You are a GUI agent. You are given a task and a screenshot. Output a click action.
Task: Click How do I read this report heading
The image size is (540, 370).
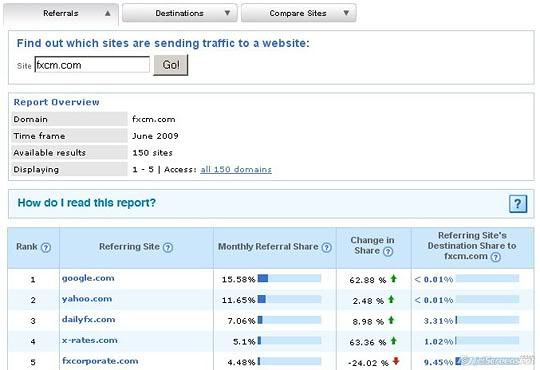pyautogui.click(x=86, y=203)
